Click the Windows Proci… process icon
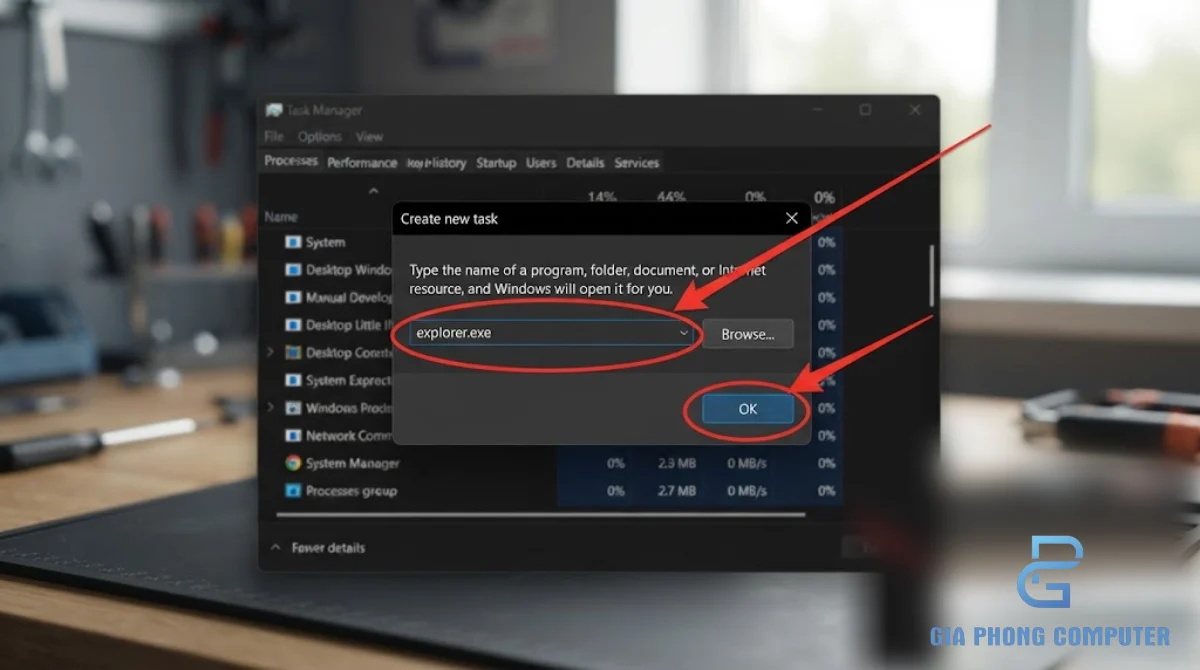This screenshot has height=670, width=1200. (293, 408)
